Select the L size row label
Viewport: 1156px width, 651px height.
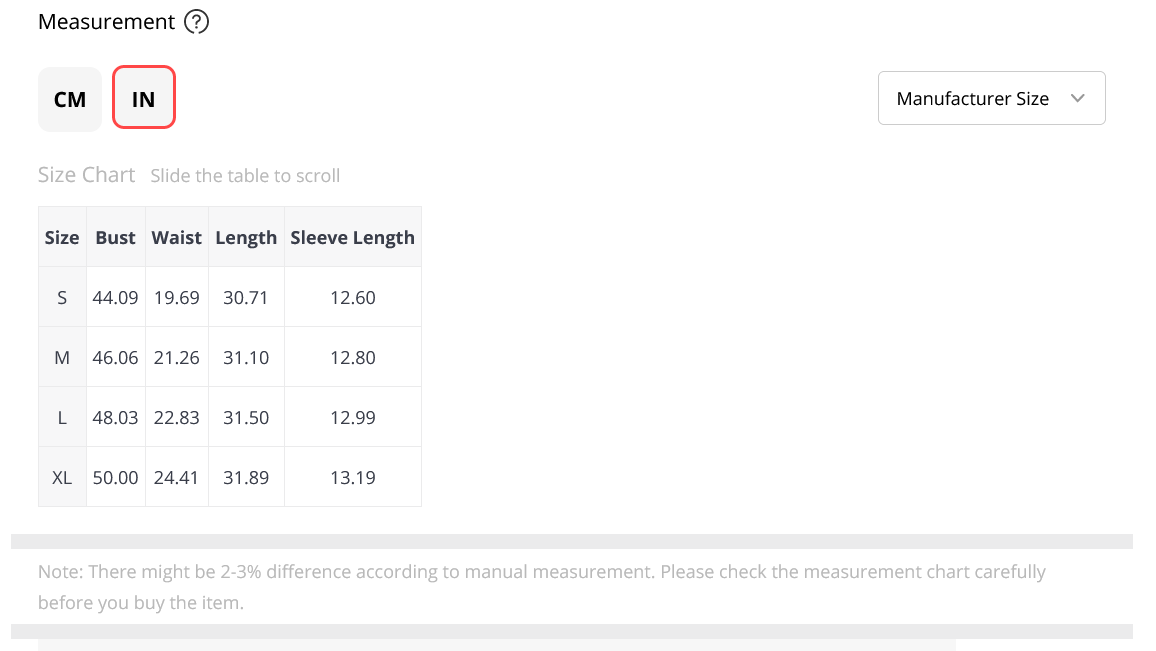point(62,417)
